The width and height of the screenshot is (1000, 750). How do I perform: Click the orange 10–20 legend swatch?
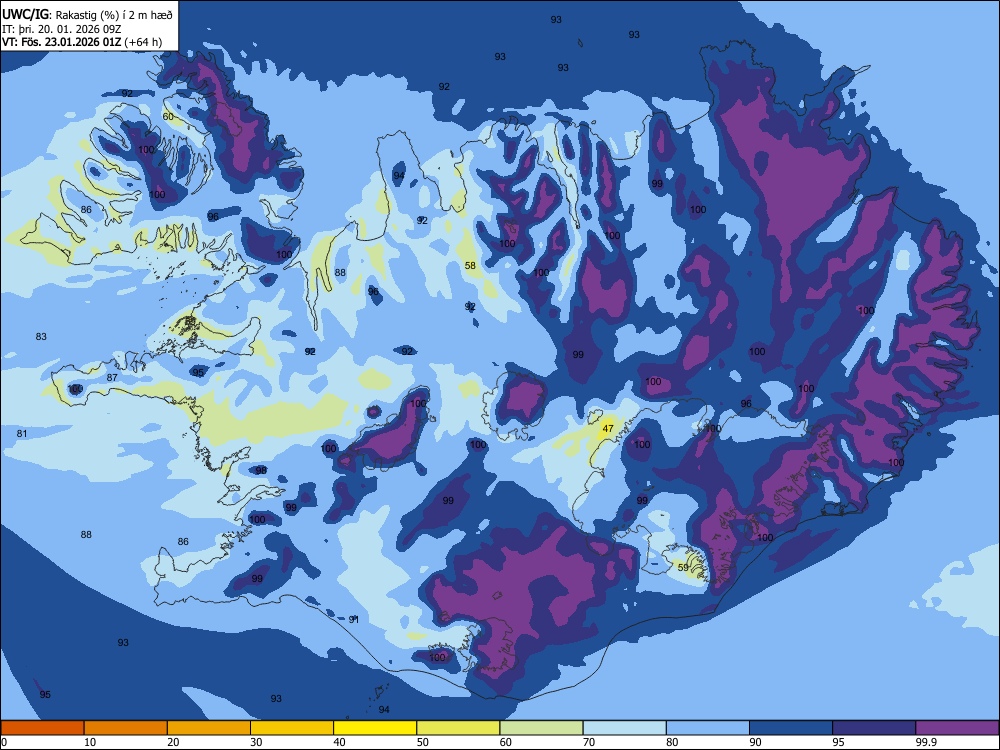(126, 728)
